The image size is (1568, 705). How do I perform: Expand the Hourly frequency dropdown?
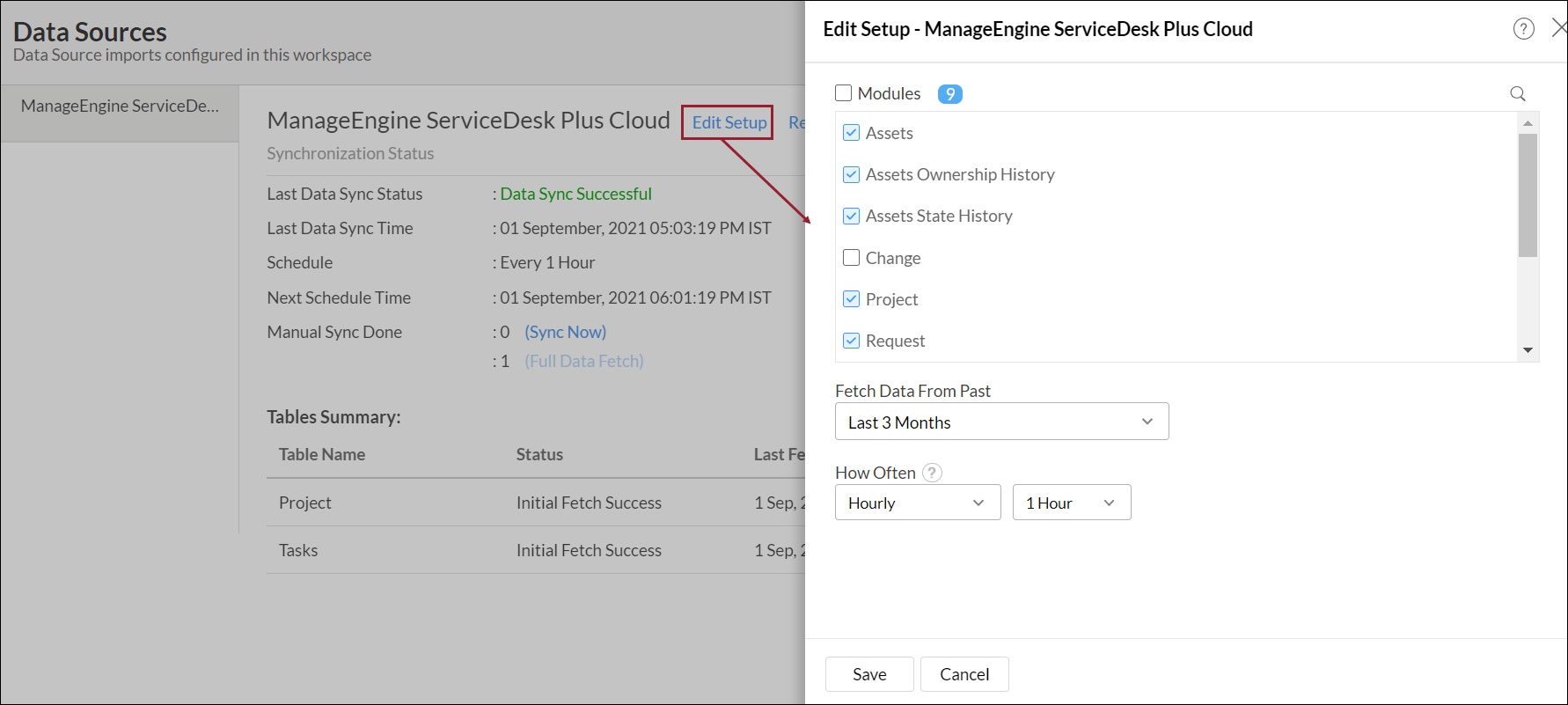[x=918, y=503]
